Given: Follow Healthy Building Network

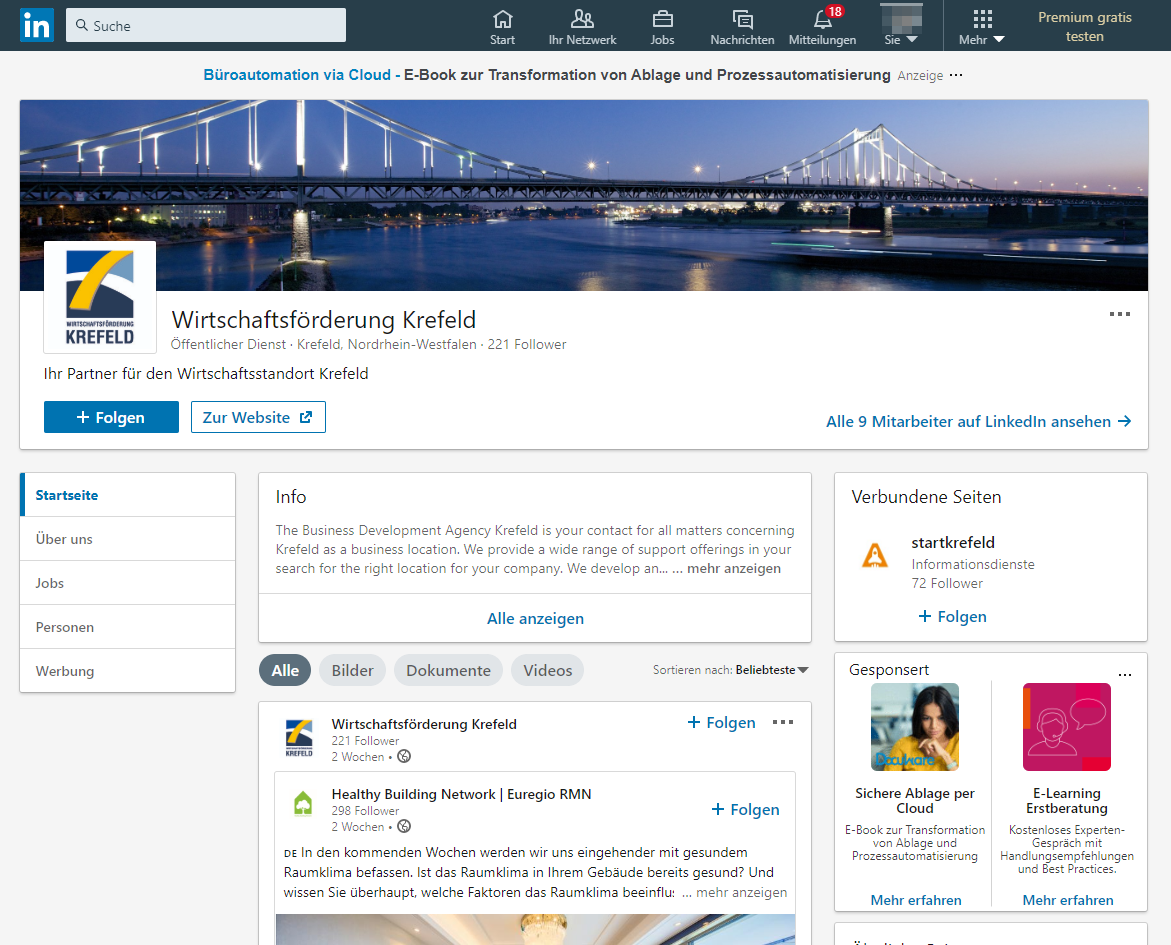Looking at the screenshot, I should 745,809.
